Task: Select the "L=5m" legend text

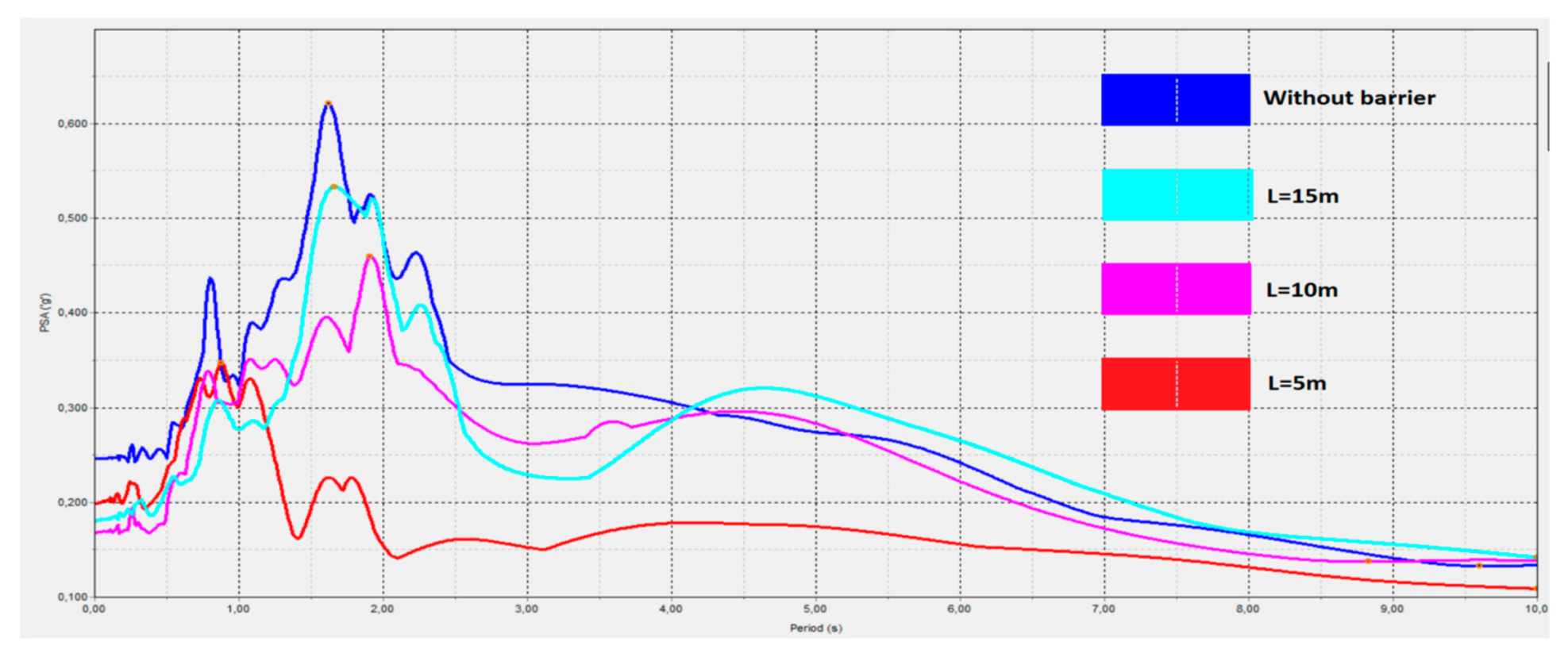Action: tap(1296, 384)
